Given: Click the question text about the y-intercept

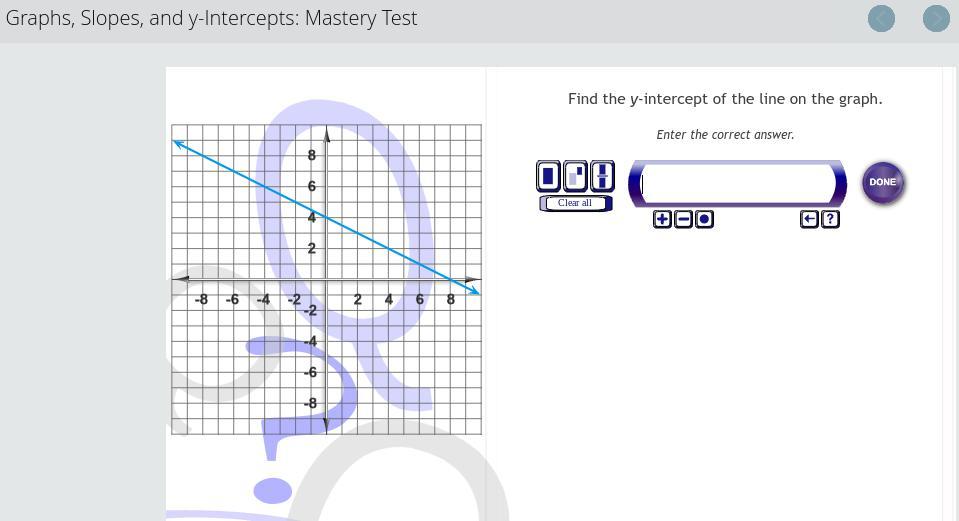Looking at the screenshot, I should (x=725, y=99).
